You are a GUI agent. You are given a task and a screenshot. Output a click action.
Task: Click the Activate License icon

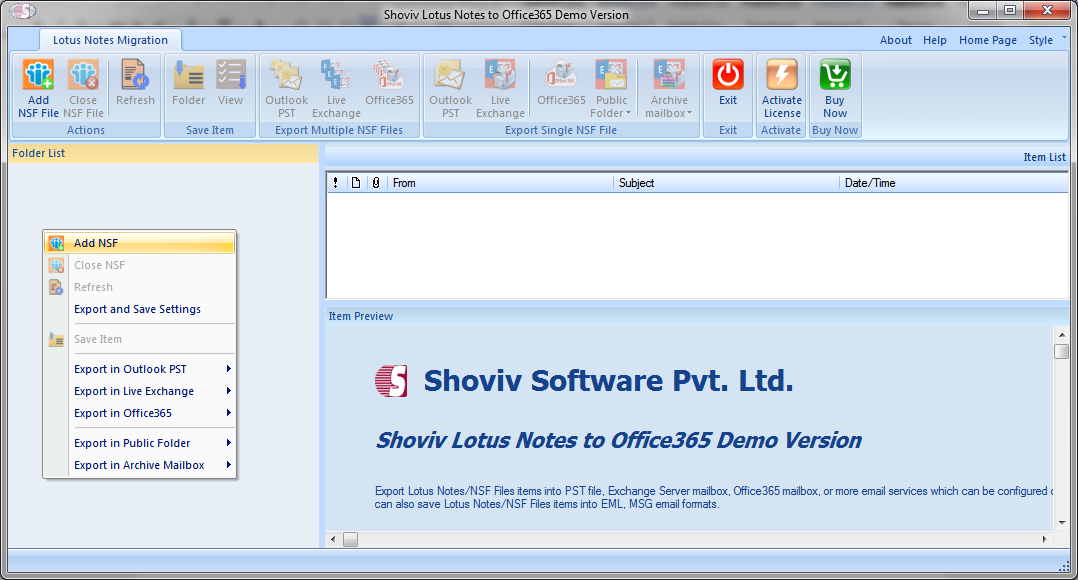tap(782, 74)
